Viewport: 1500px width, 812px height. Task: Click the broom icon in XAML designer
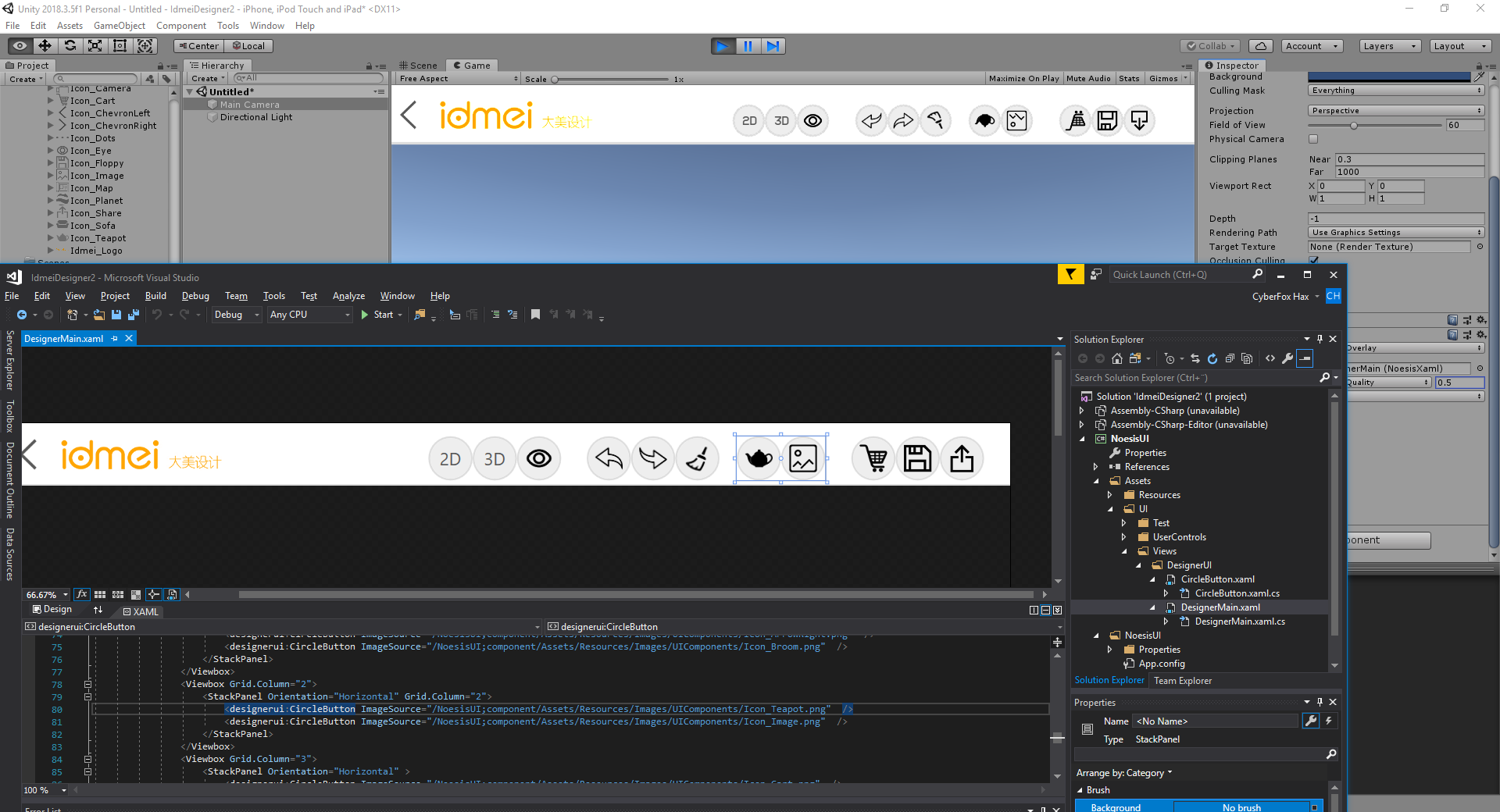coord(697,459)
